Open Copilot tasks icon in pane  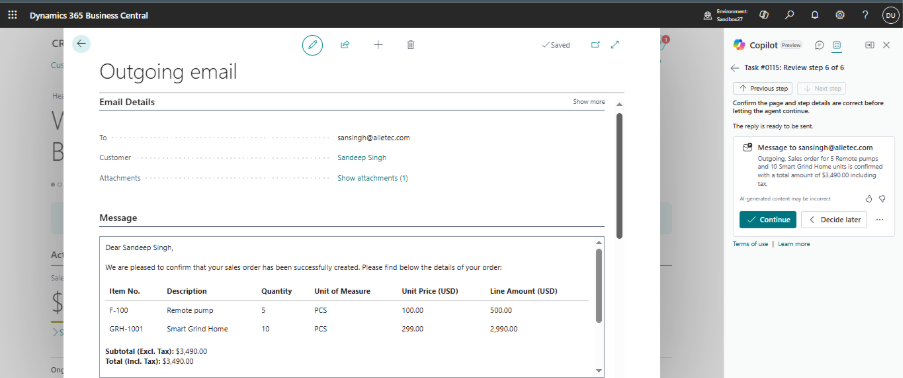837,45
